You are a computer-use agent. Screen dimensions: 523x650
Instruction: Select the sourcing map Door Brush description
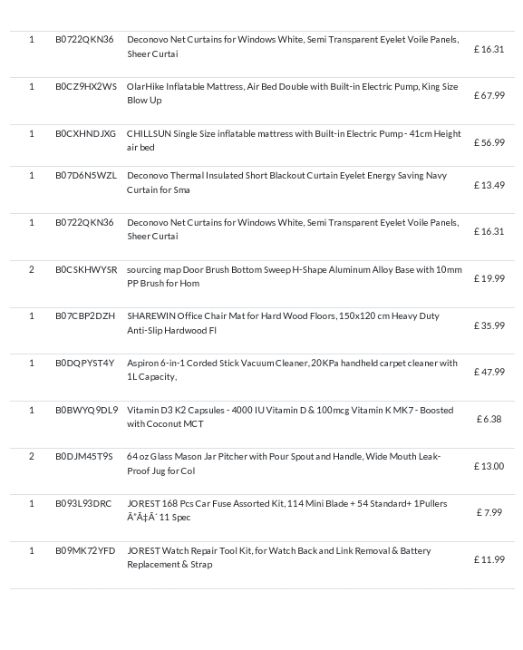pos(294,276)
